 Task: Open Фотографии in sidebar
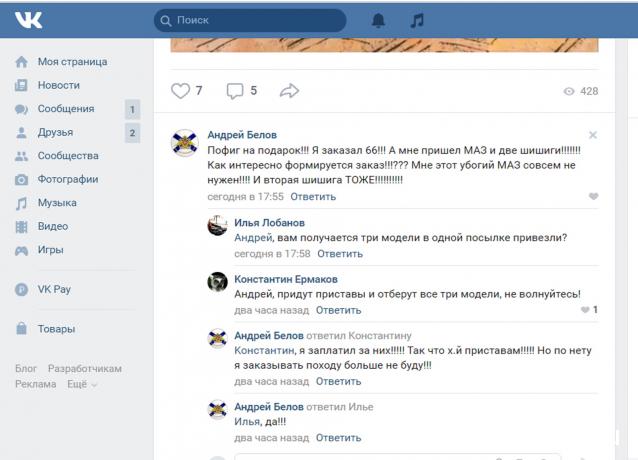[68, 179]
